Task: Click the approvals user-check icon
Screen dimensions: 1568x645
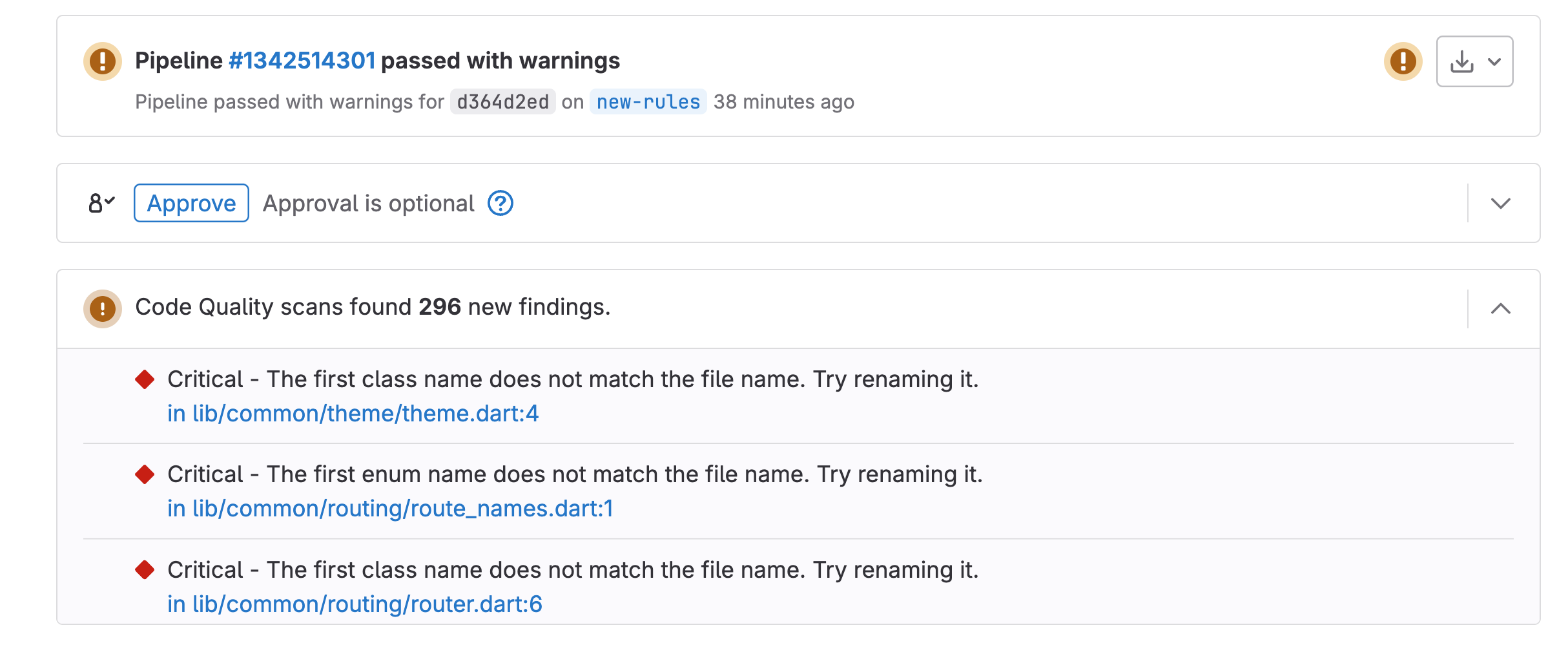Action: click(101, 203)
